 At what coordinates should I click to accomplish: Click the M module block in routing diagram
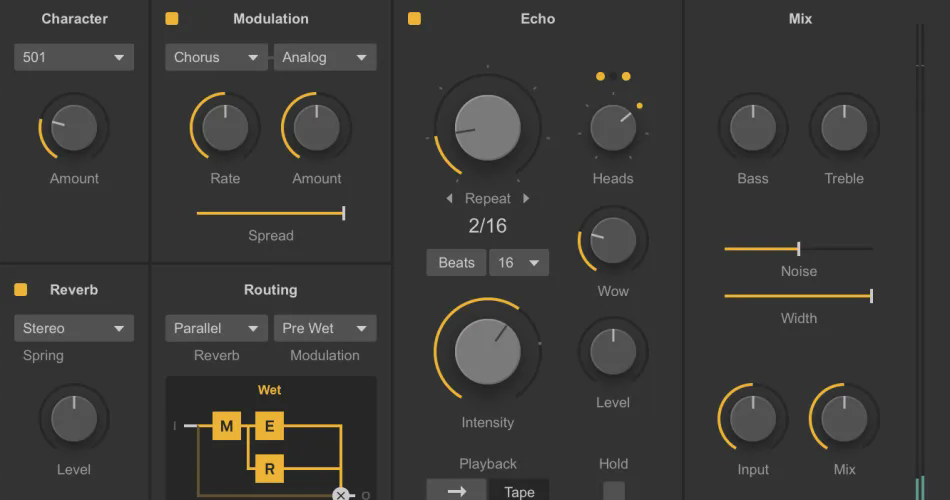pyautogui.click(x=227, y=425)
